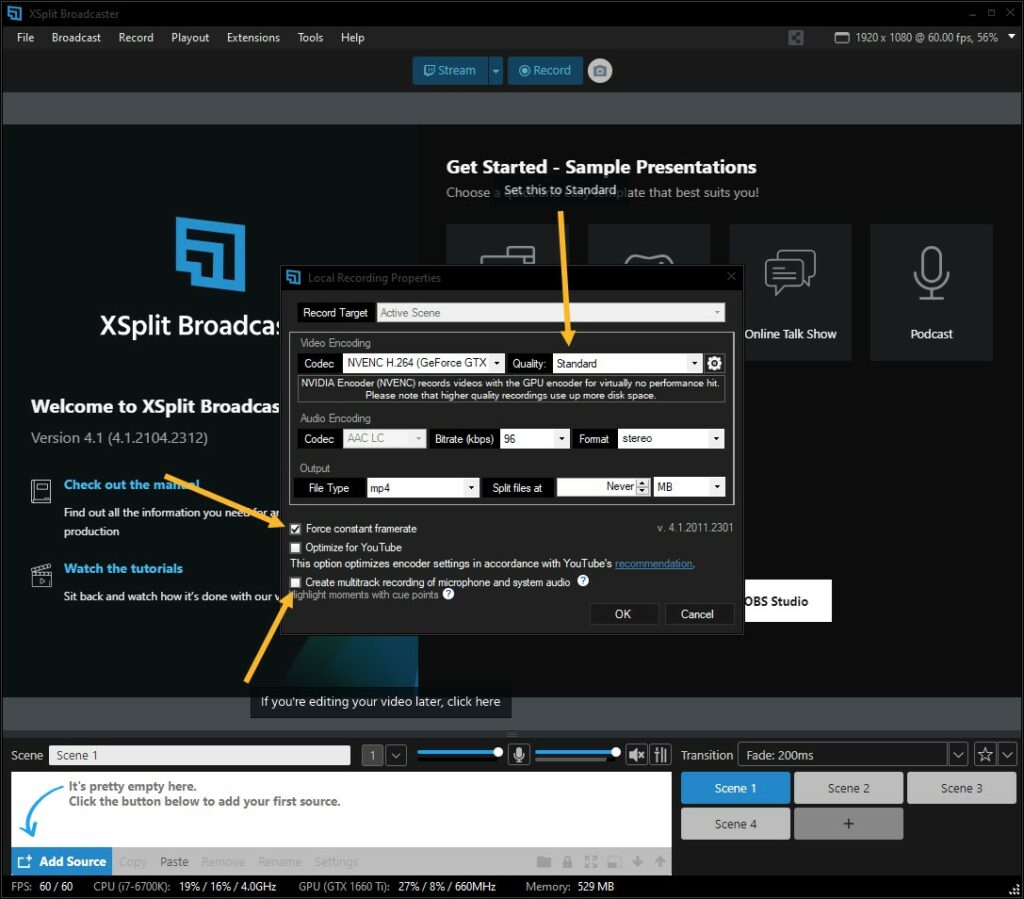Screen dimensions: 1024x899
Task: Click the resolution monitor icon
Action: [842, 38]
